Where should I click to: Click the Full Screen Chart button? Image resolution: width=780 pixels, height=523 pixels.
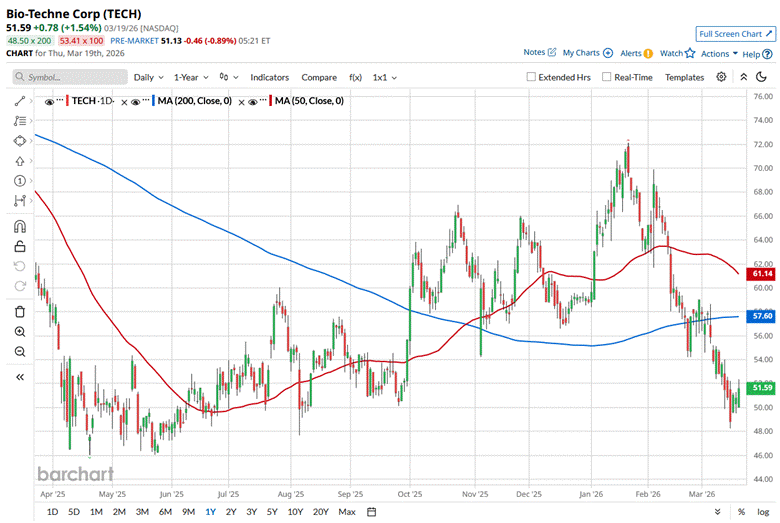pyautogui.click(x=736, y=33)
